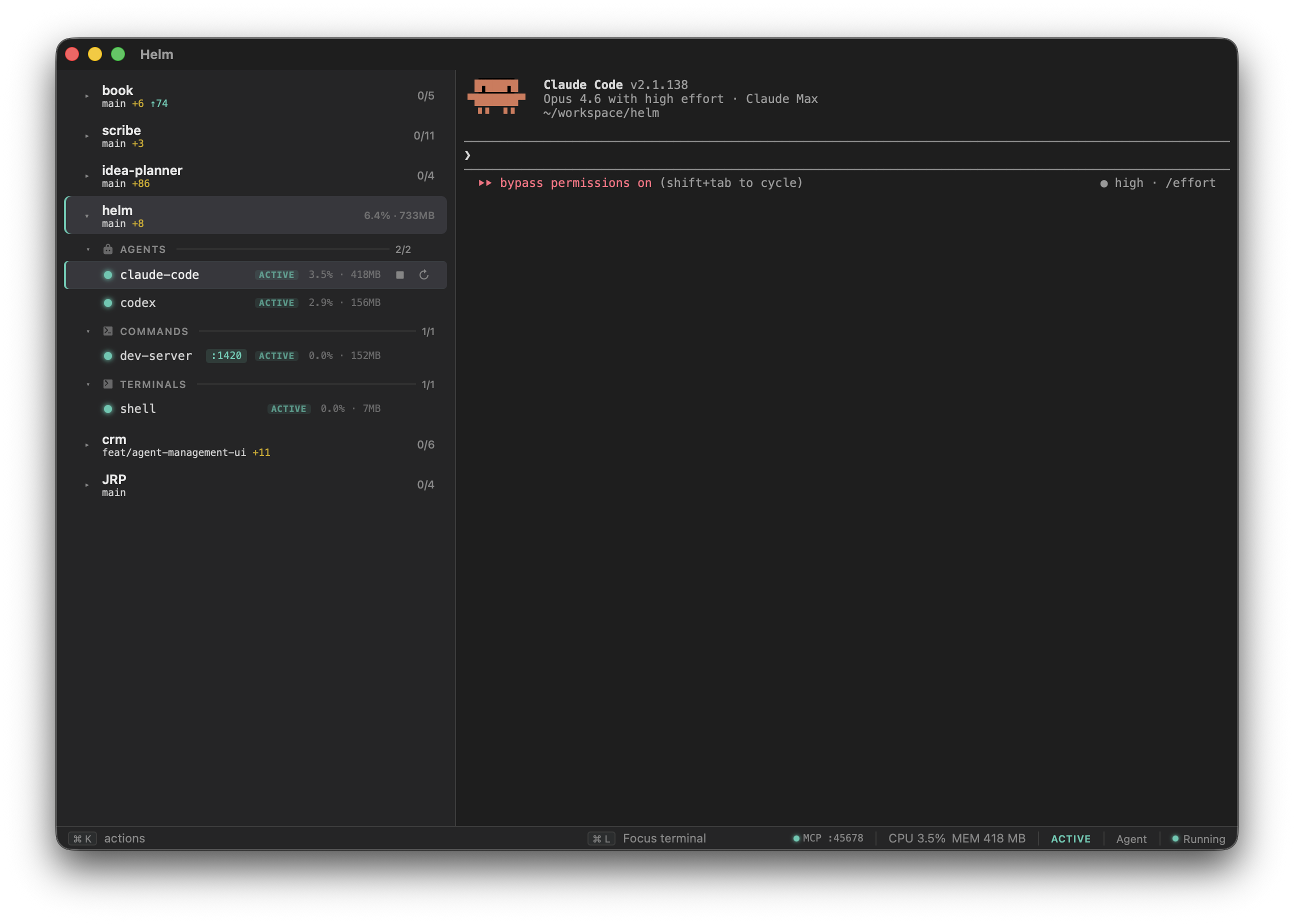Expand the scribe project

(x=87, y=136)
